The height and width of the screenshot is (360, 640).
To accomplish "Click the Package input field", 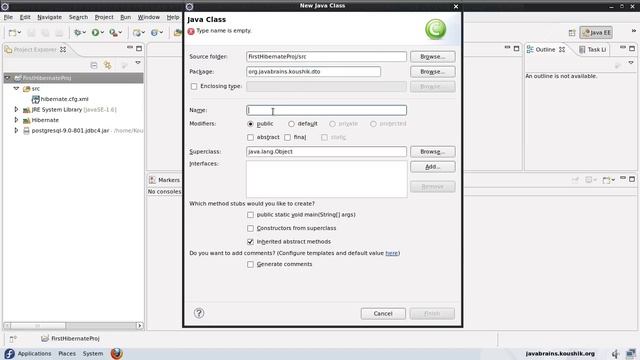I will pyautogui.click(x=313, y=72).
